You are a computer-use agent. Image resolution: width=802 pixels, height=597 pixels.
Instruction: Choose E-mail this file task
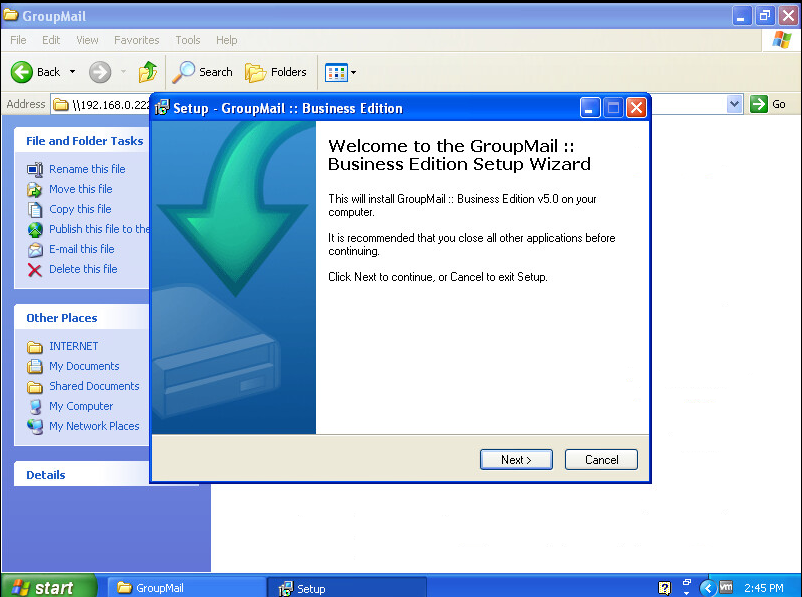click(x=81, y=249)
